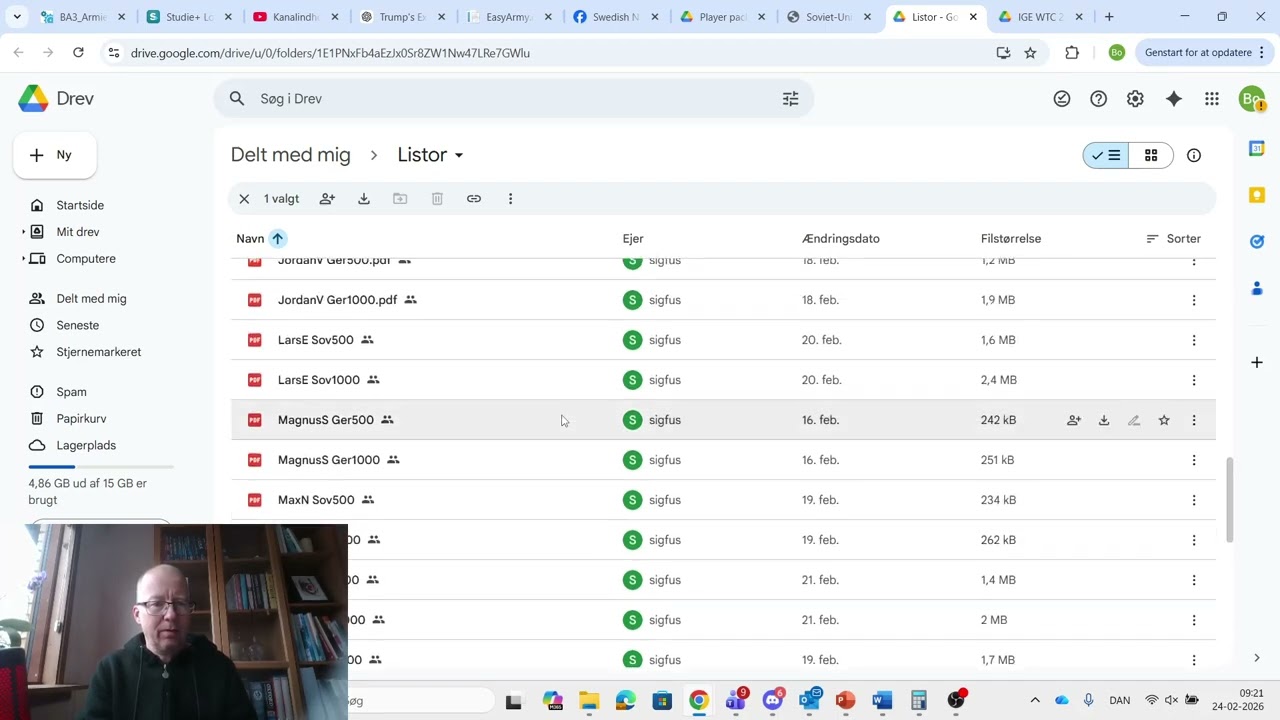The image size is (1280, 720).
Task: Open Google Keep side panel icon
Action: click(1257, 195)
